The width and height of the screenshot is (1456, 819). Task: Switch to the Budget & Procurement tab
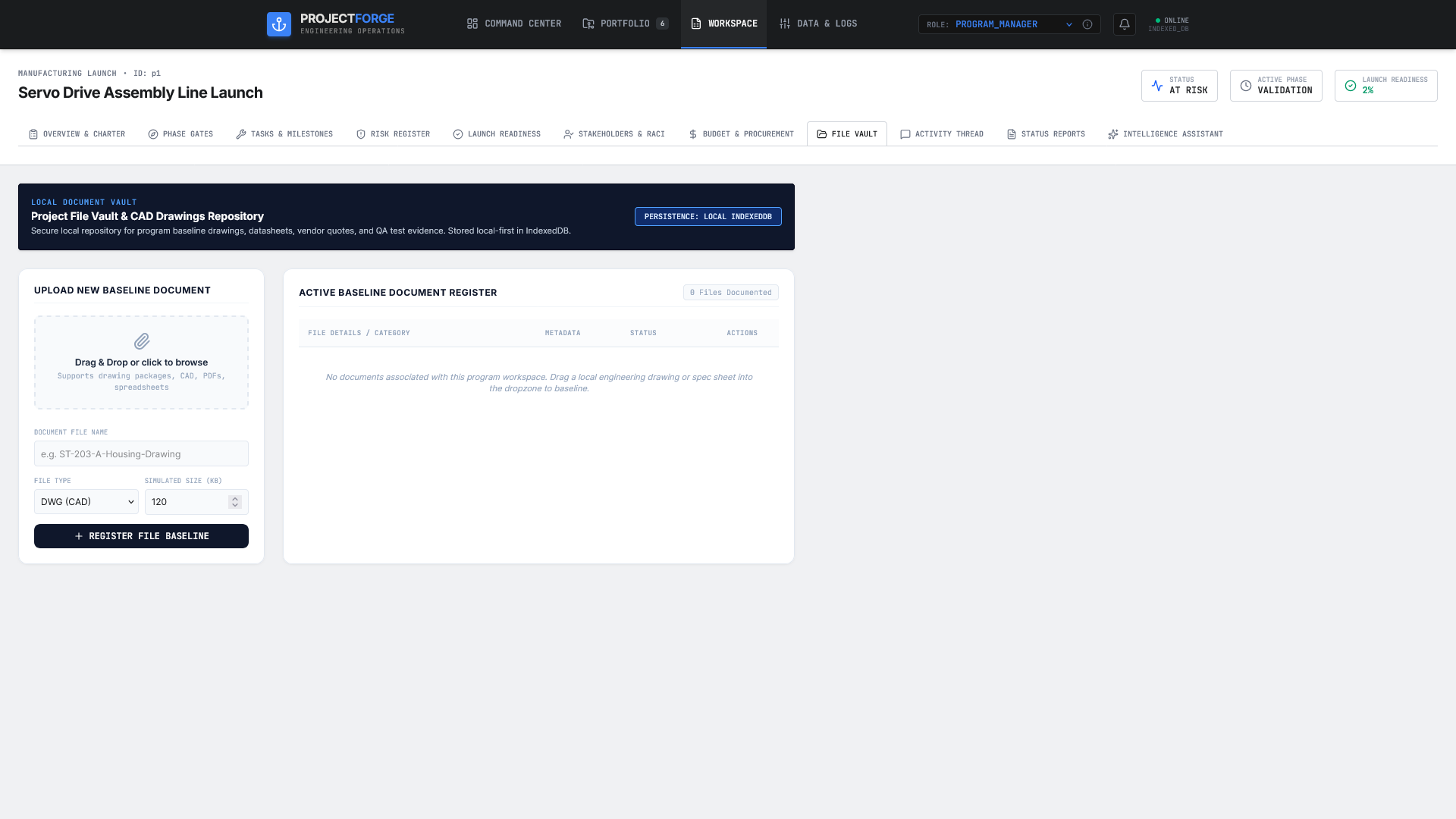741,134
